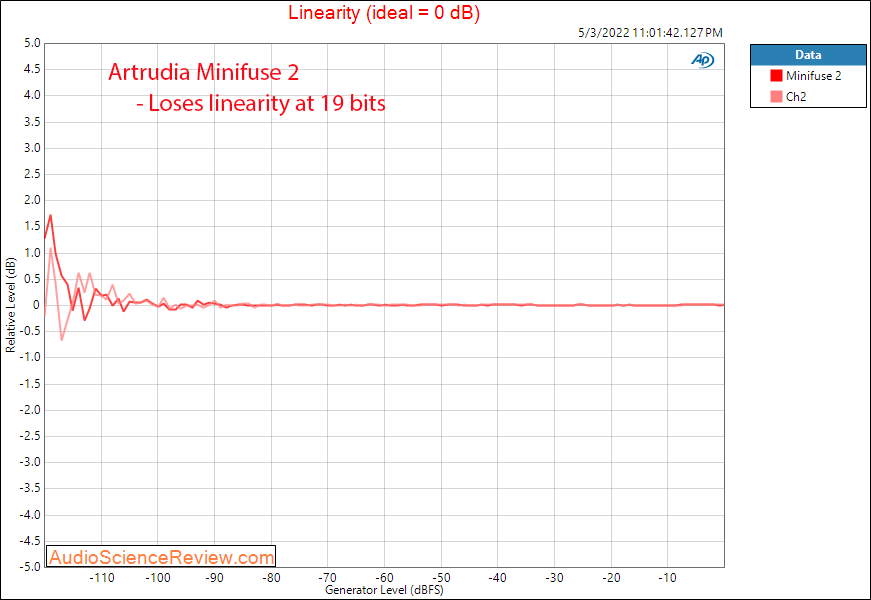Click the -10 tick label on x-axis
Viewport: 871px width, 600px height.
point(668,578)
